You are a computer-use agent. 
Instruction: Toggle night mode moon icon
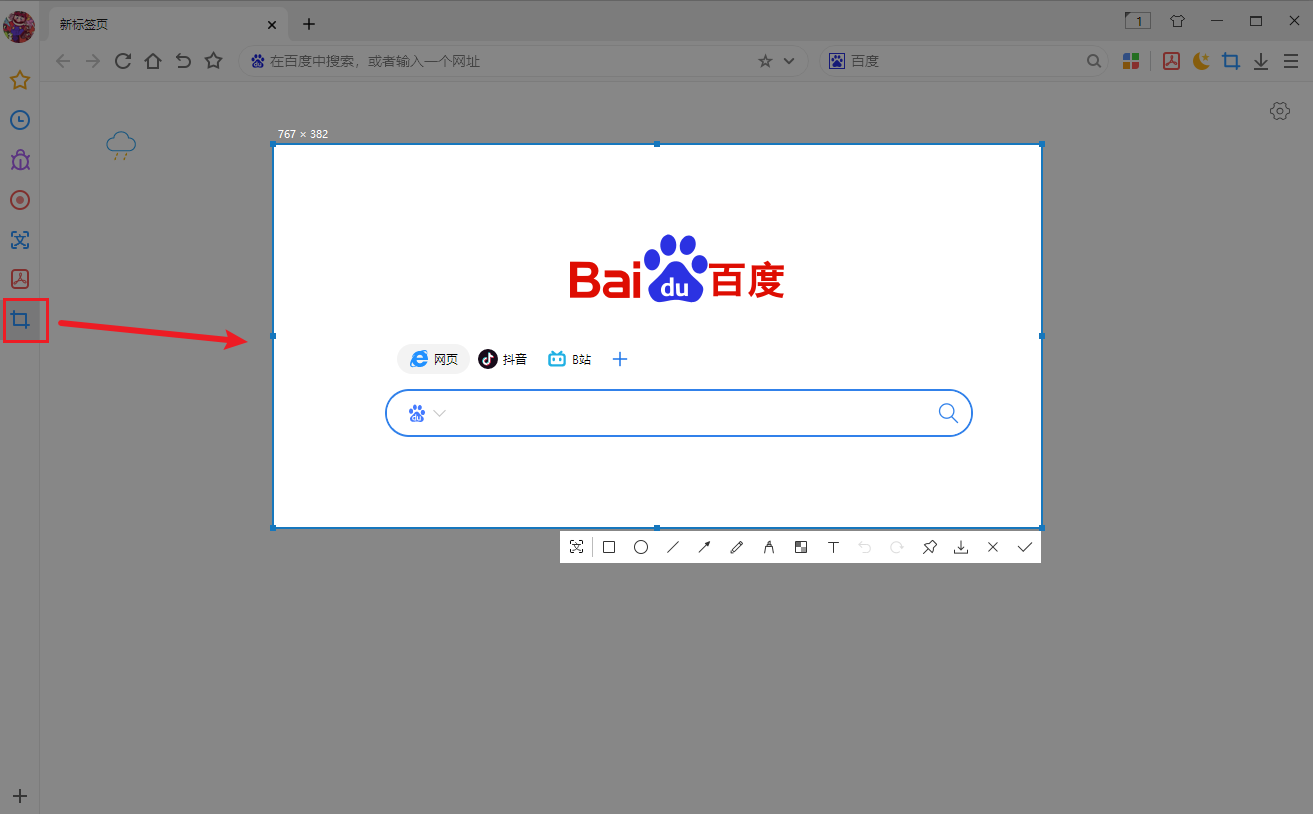pyautogui.click(x=1201, y=61)
